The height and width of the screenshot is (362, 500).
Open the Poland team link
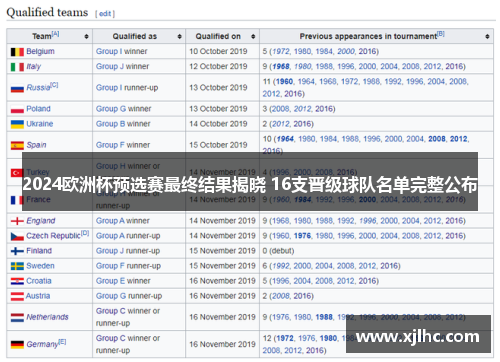pos(38,109)
